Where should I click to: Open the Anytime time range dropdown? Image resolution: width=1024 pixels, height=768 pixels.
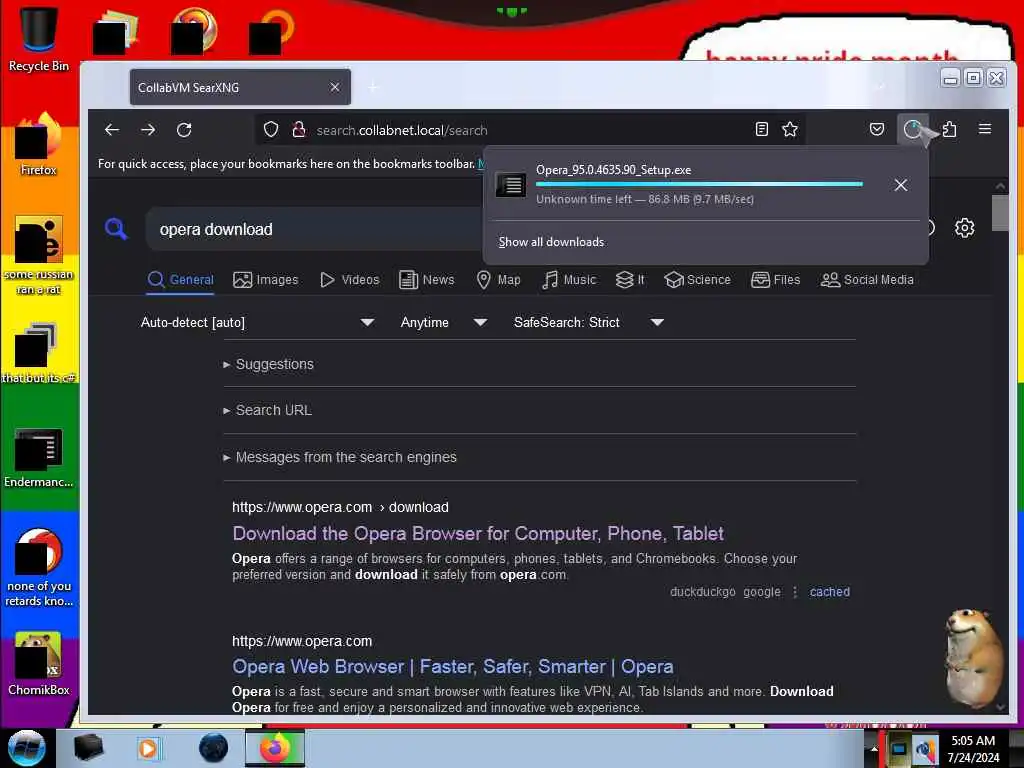coord(443,323)
